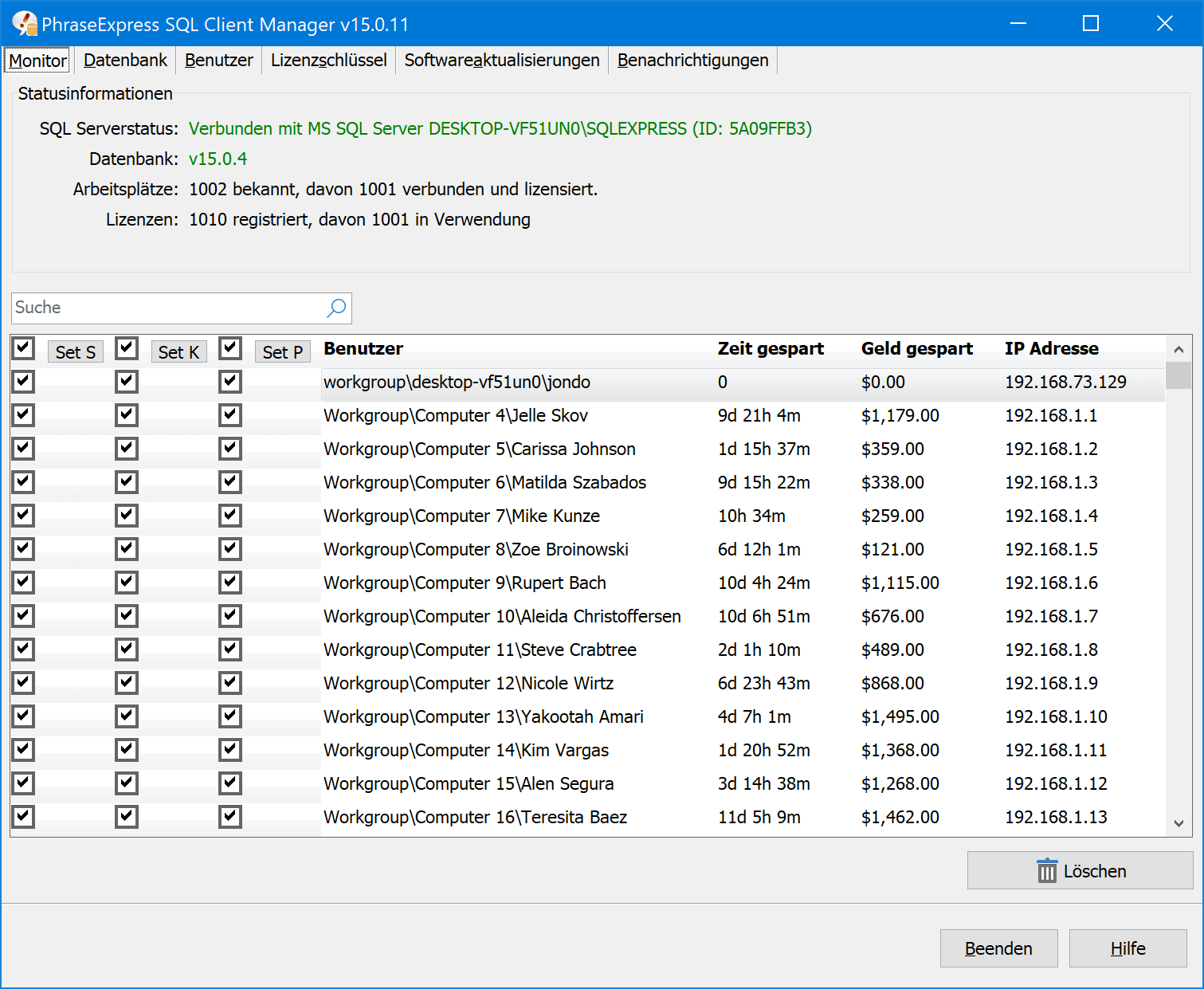Minimize the Client Manager window
This screenshot has height=989, width=1204.
click(1018, 23)
